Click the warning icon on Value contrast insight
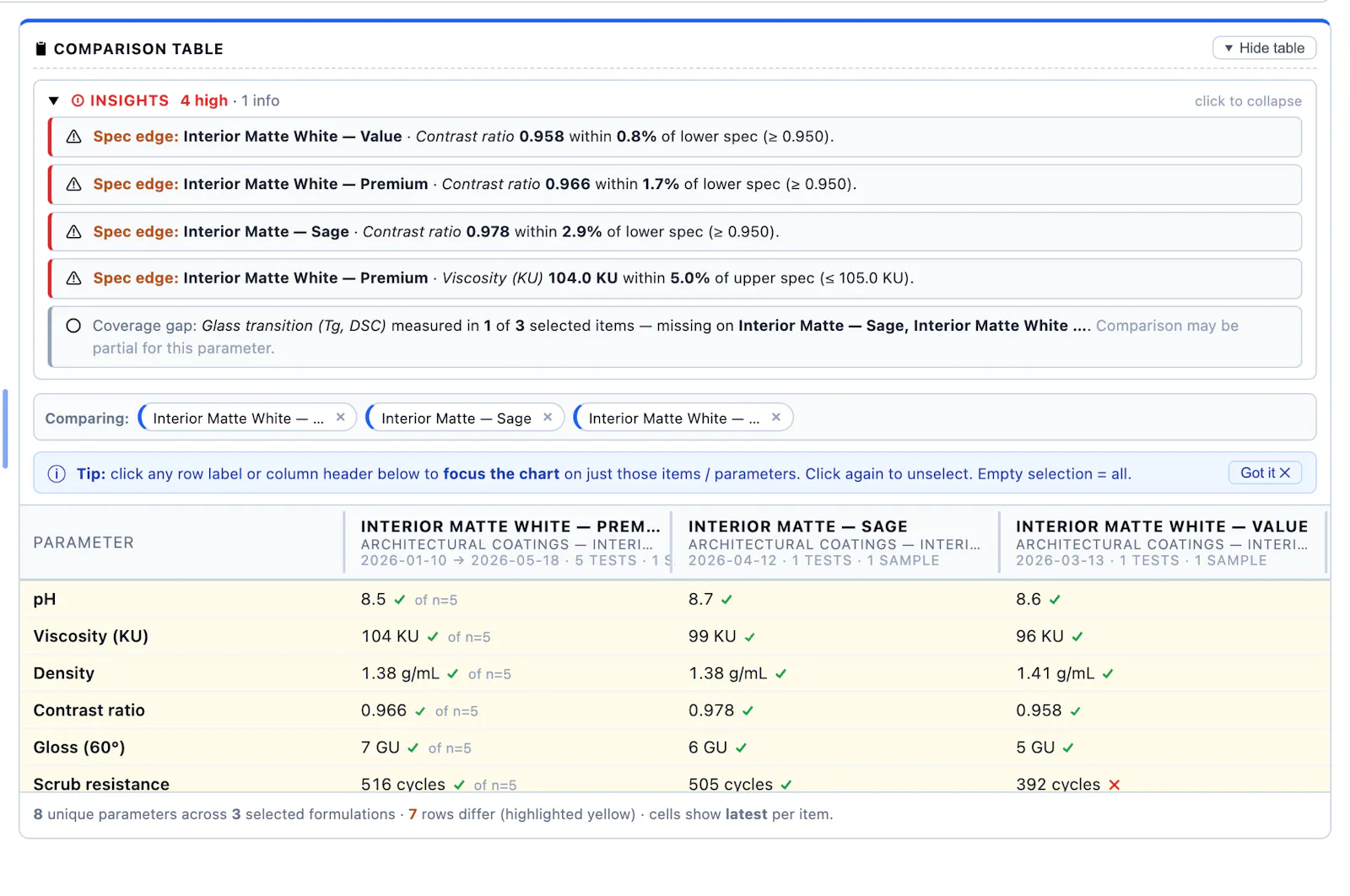Image resolution: width=1350 pixels, height=896 pixels. click(74, 137)
